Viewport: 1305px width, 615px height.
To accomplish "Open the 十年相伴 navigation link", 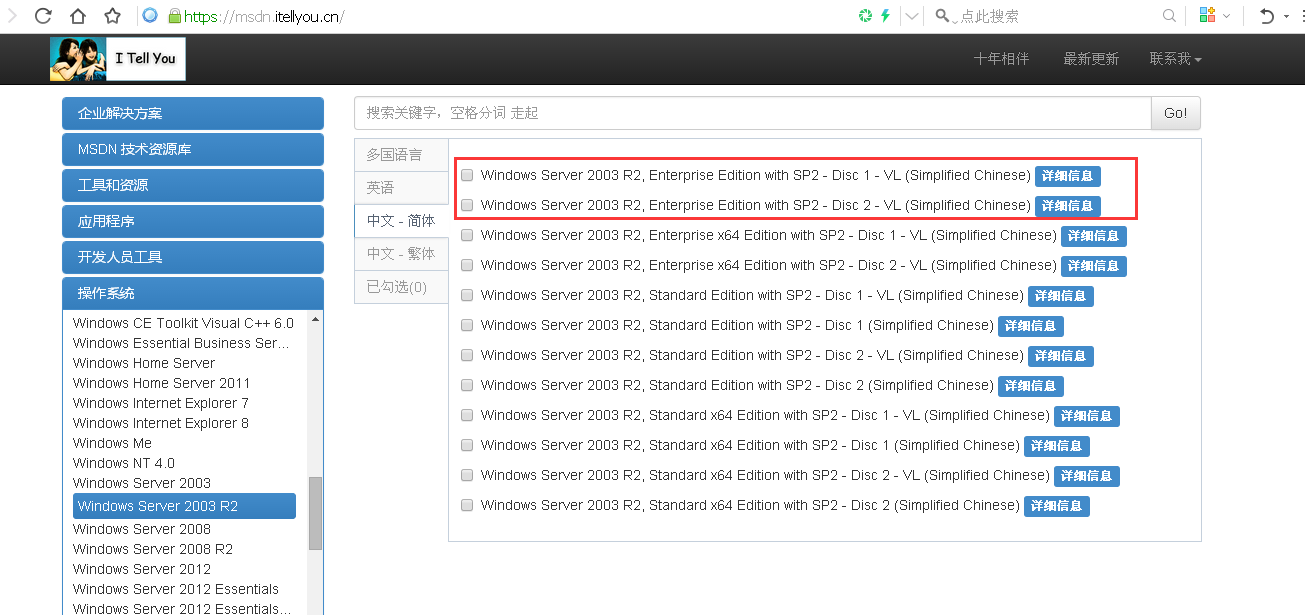I will (x=1001, y=59).
